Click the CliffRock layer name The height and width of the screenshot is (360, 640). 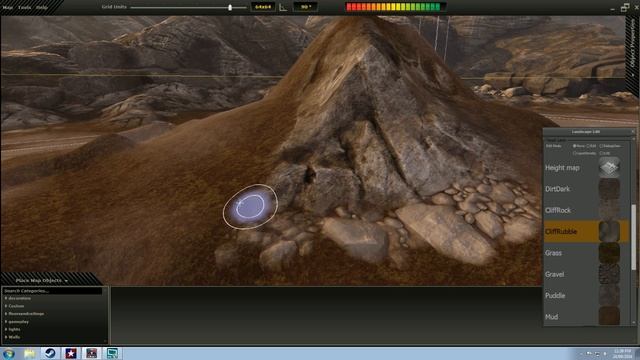[x=558, y=210]
